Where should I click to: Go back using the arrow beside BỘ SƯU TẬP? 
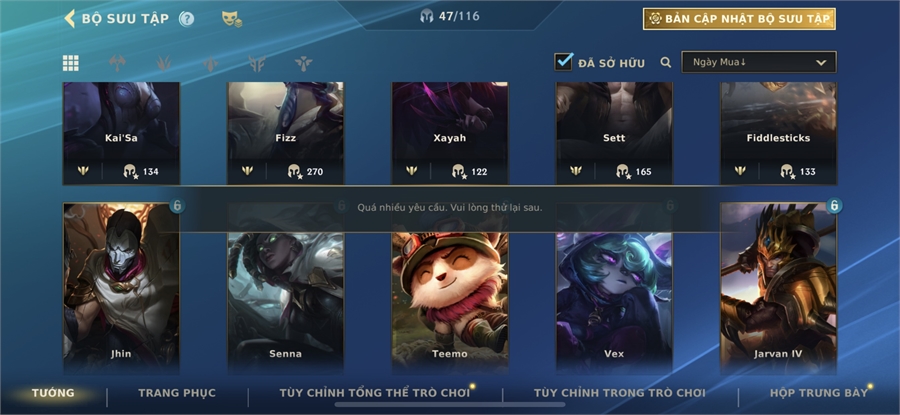69,18
